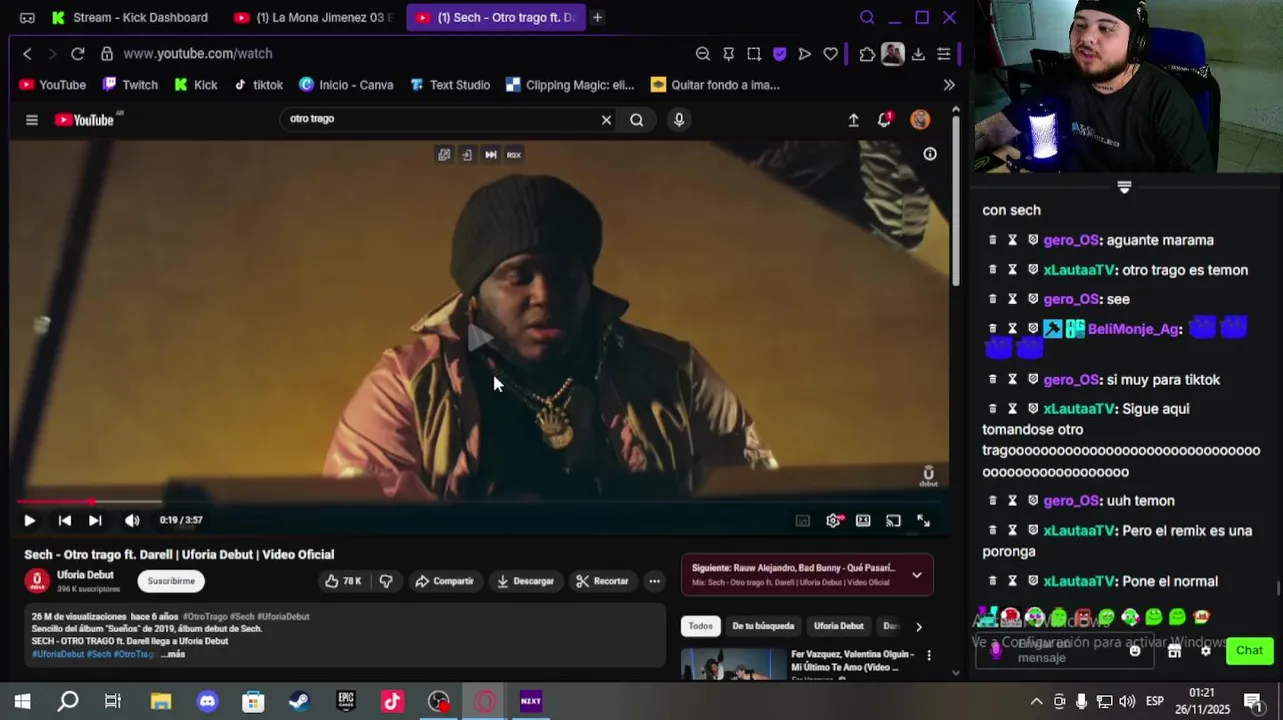Expand the 'Siguiente' mix playlist panel
This screenshot has height=720, width=1283.
click(x=916, y=575)
